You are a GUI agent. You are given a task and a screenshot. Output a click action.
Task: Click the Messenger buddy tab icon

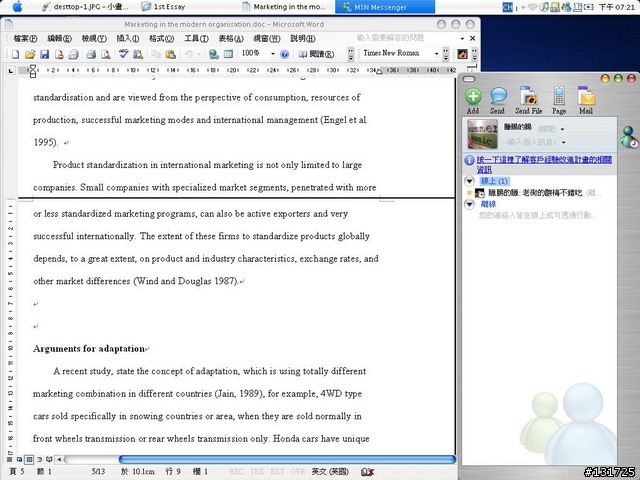(629, 138)
